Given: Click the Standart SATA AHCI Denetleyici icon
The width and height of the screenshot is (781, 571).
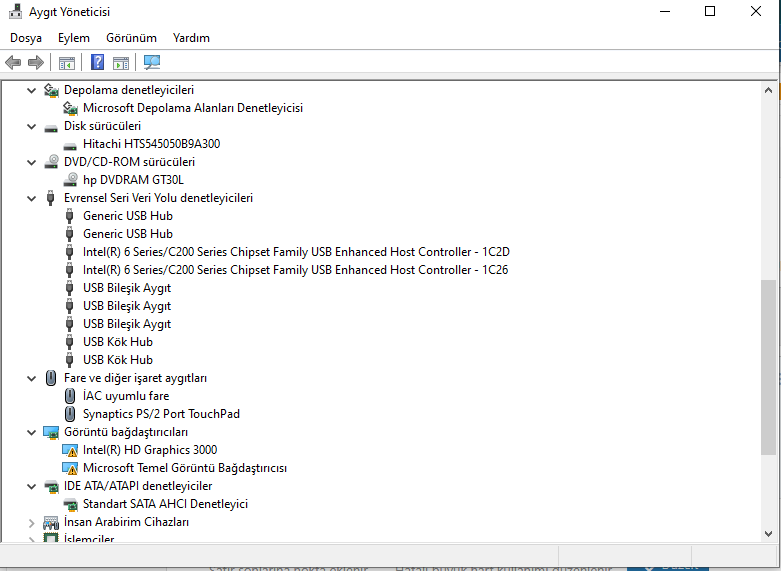Looking at the screenshot, I should (71, 504).
